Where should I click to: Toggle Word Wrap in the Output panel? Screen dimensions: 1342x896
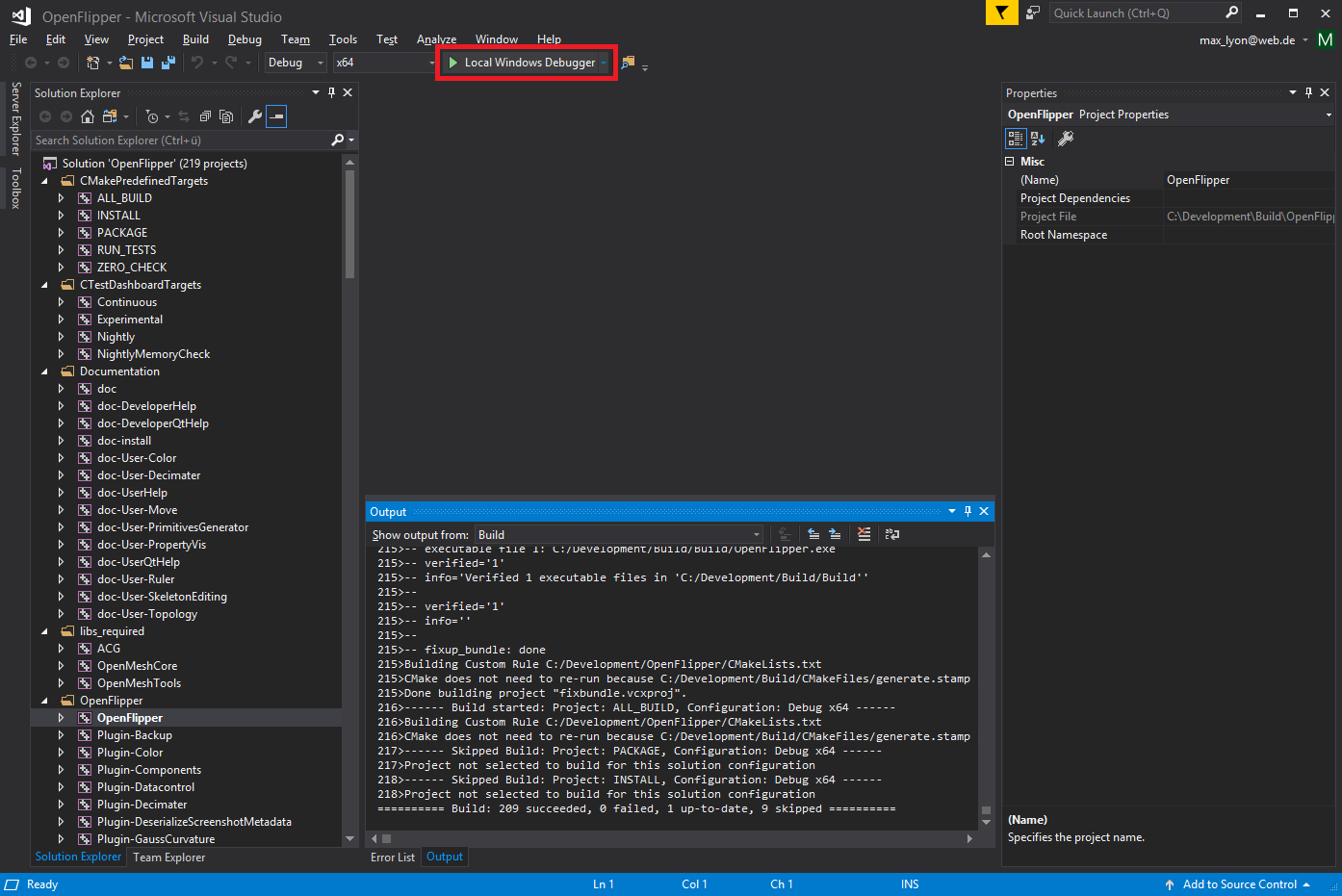pyautogui.click(x=892, y=534)
